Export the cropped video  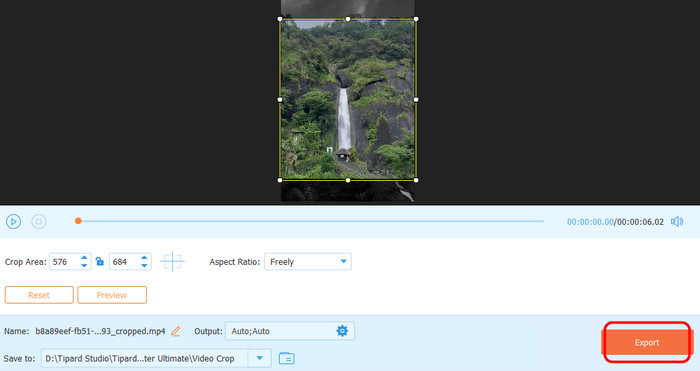(647, 342)
